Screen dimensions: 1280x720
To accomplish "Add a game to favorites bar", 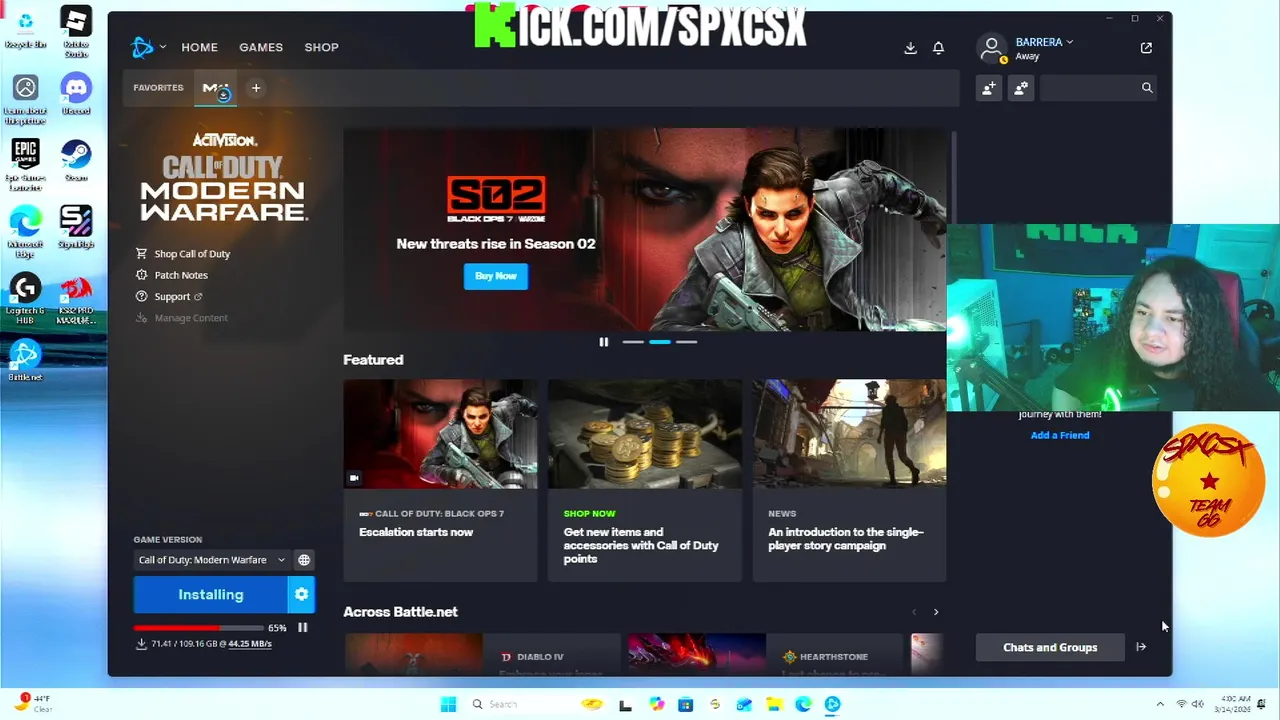I will [x=256, y=88].
